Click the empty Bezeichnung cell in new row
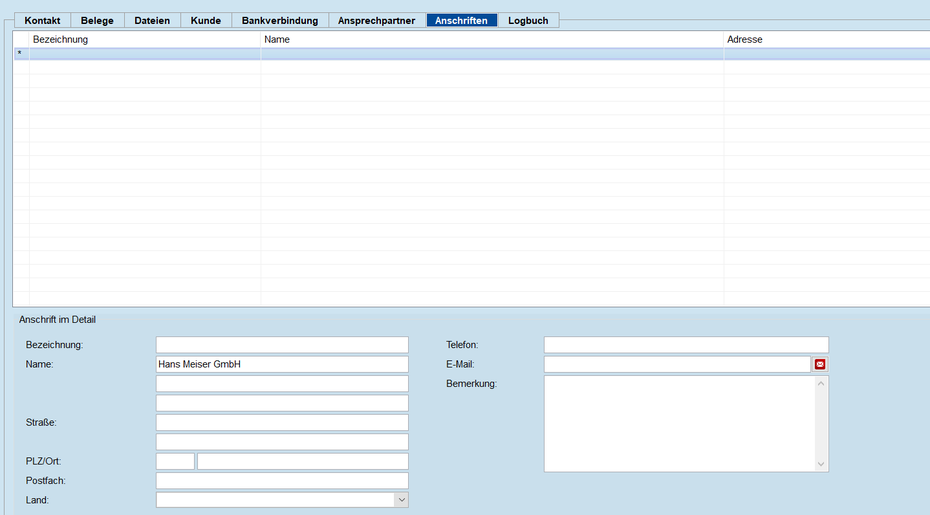This screenshot has height=515, width=930. tap(145, 54)
